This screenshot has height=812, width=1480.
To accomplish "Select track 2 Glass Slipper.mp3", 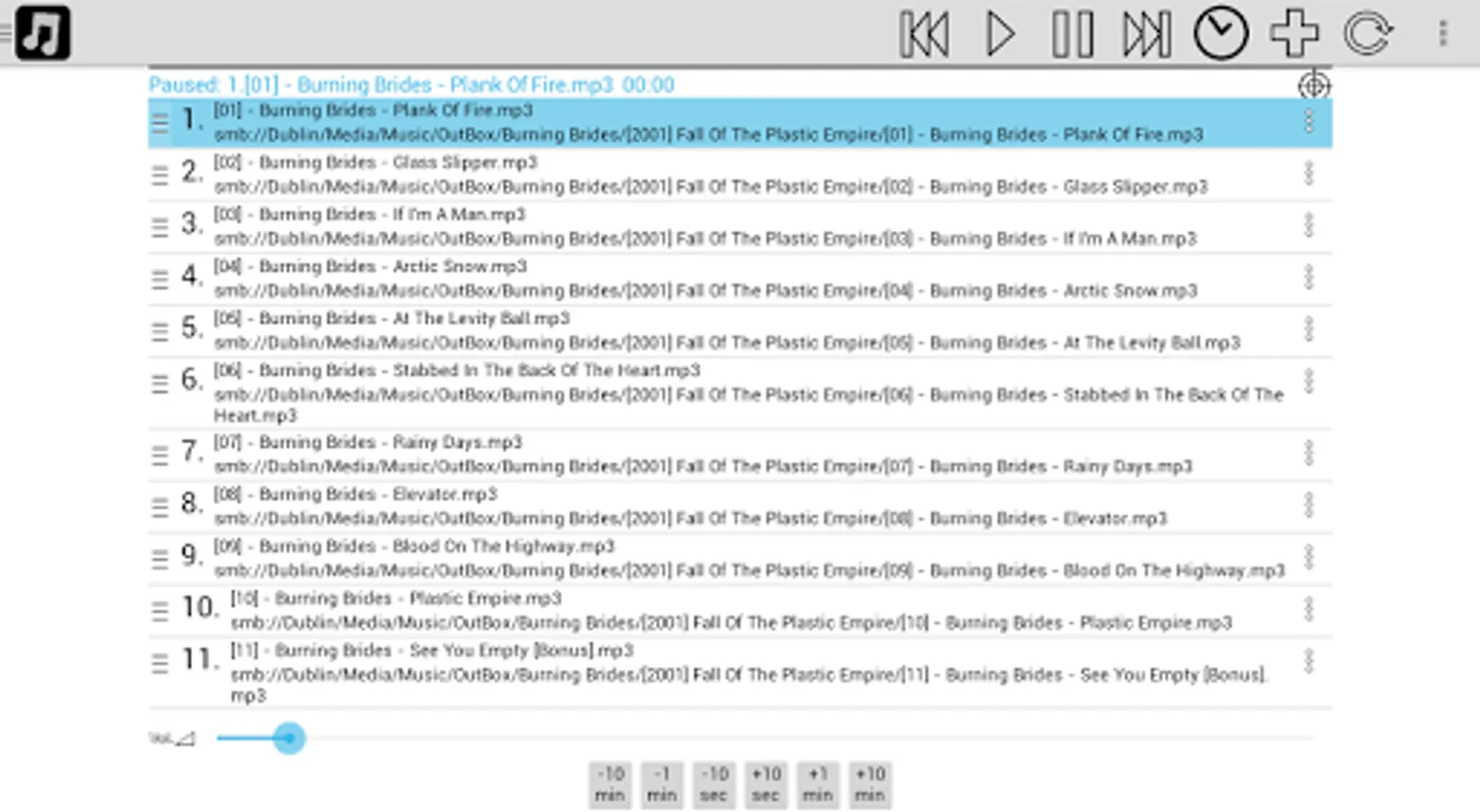I will point(740,175).
